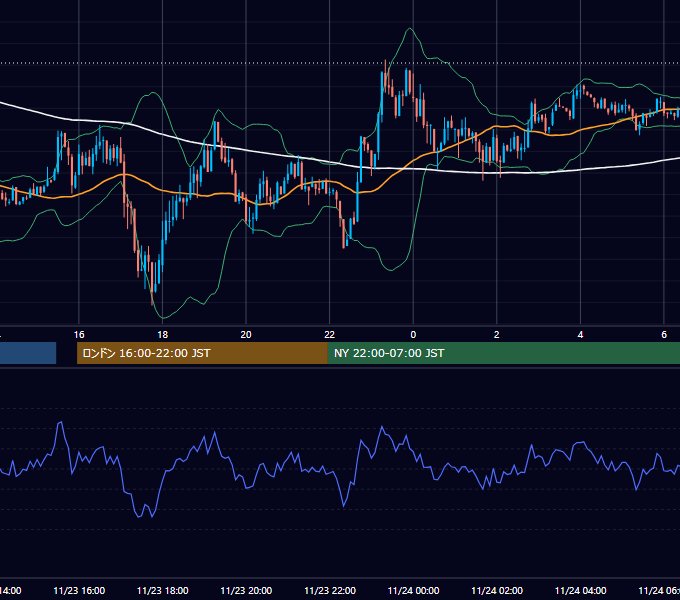Click the ロンドン 16:00-22:00 JST session bar
The image size is (680, 600).
[x=202, y=353]
